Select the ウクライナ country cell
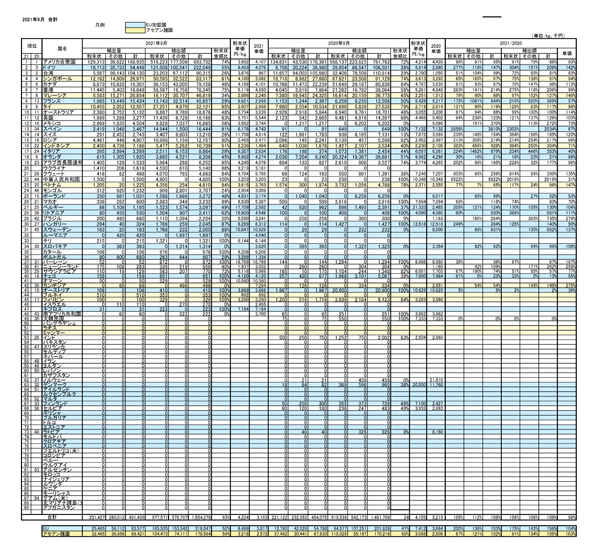 coord(62,168)
